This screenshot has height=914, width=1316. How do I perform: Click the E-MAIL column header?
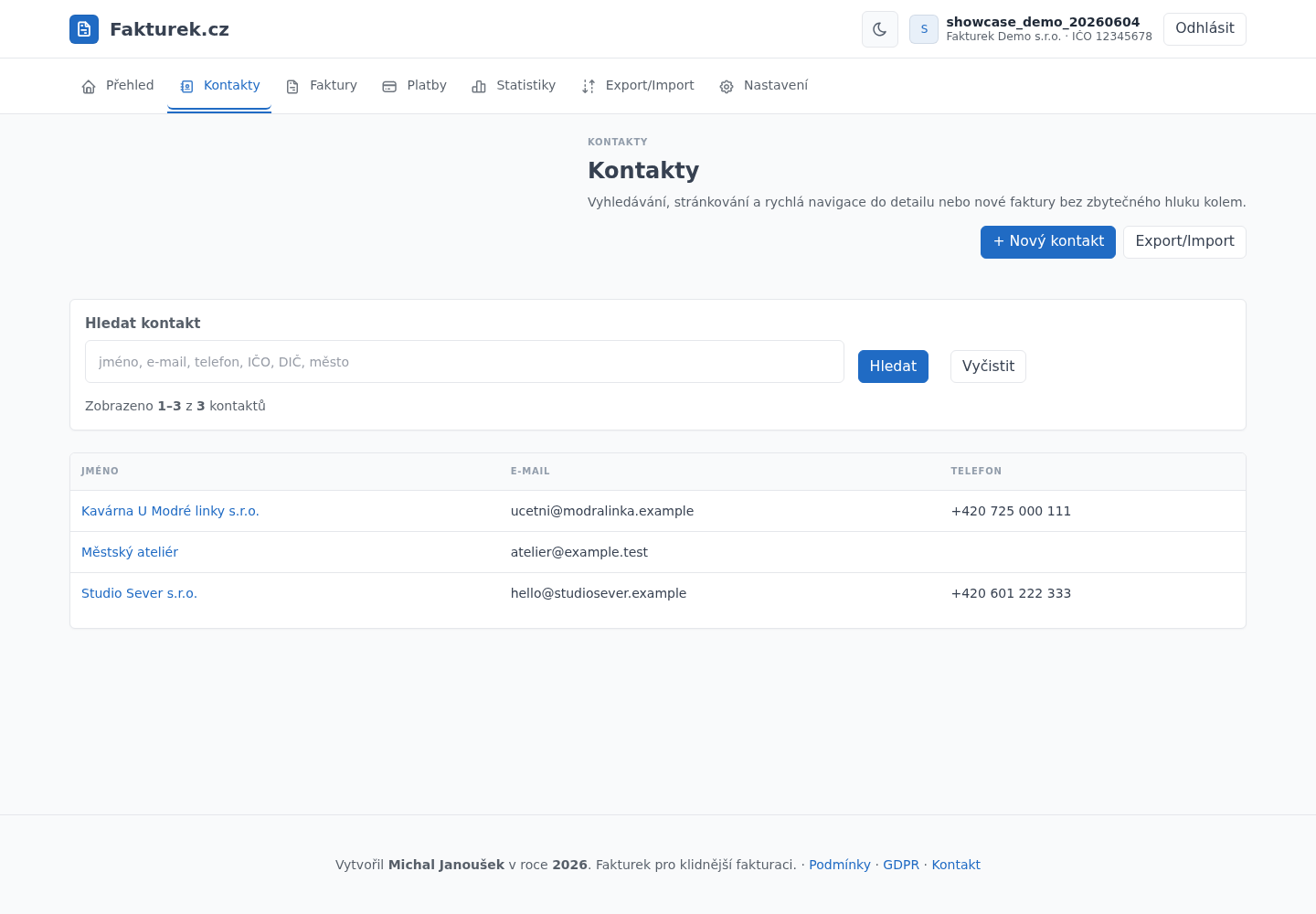[x=530, y=472]
